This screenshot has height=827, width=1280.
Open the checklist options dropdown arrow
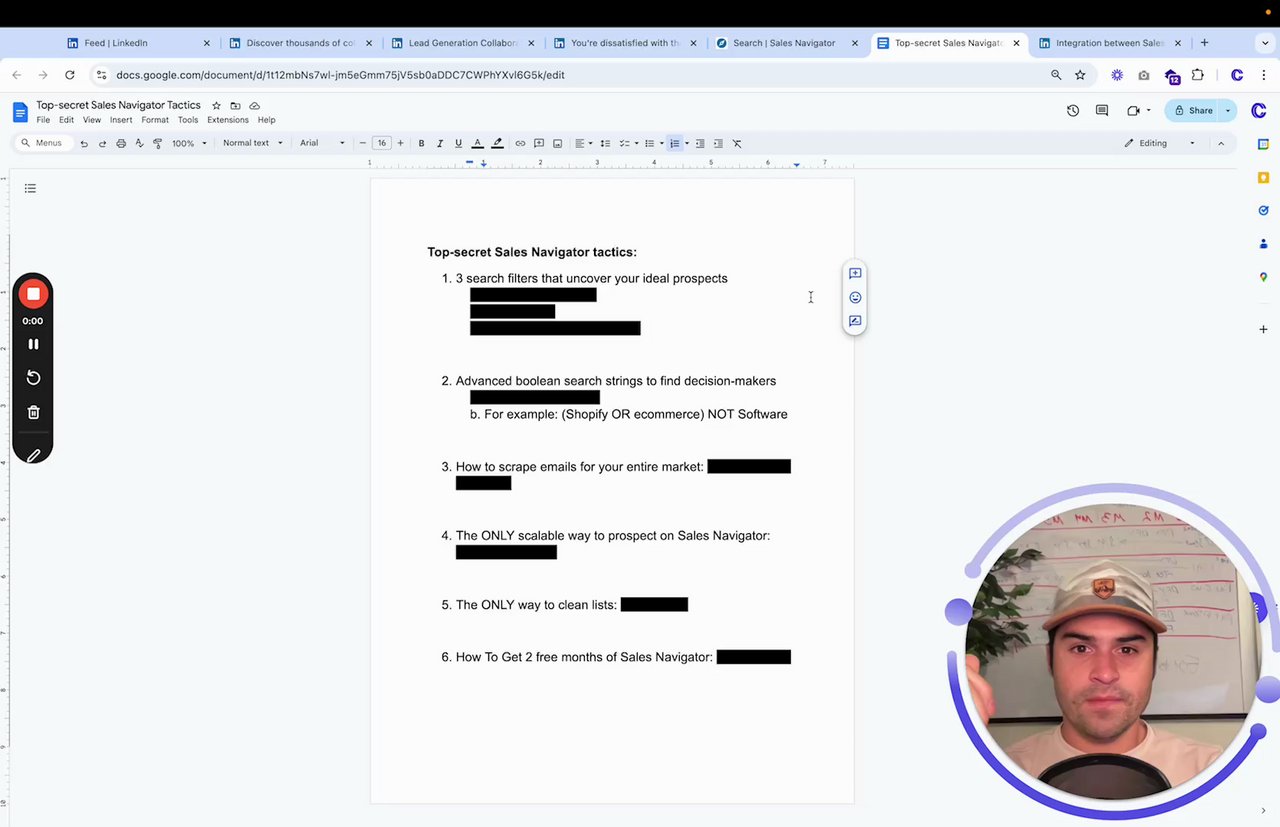pyautogui.click(x=636, y=143)
